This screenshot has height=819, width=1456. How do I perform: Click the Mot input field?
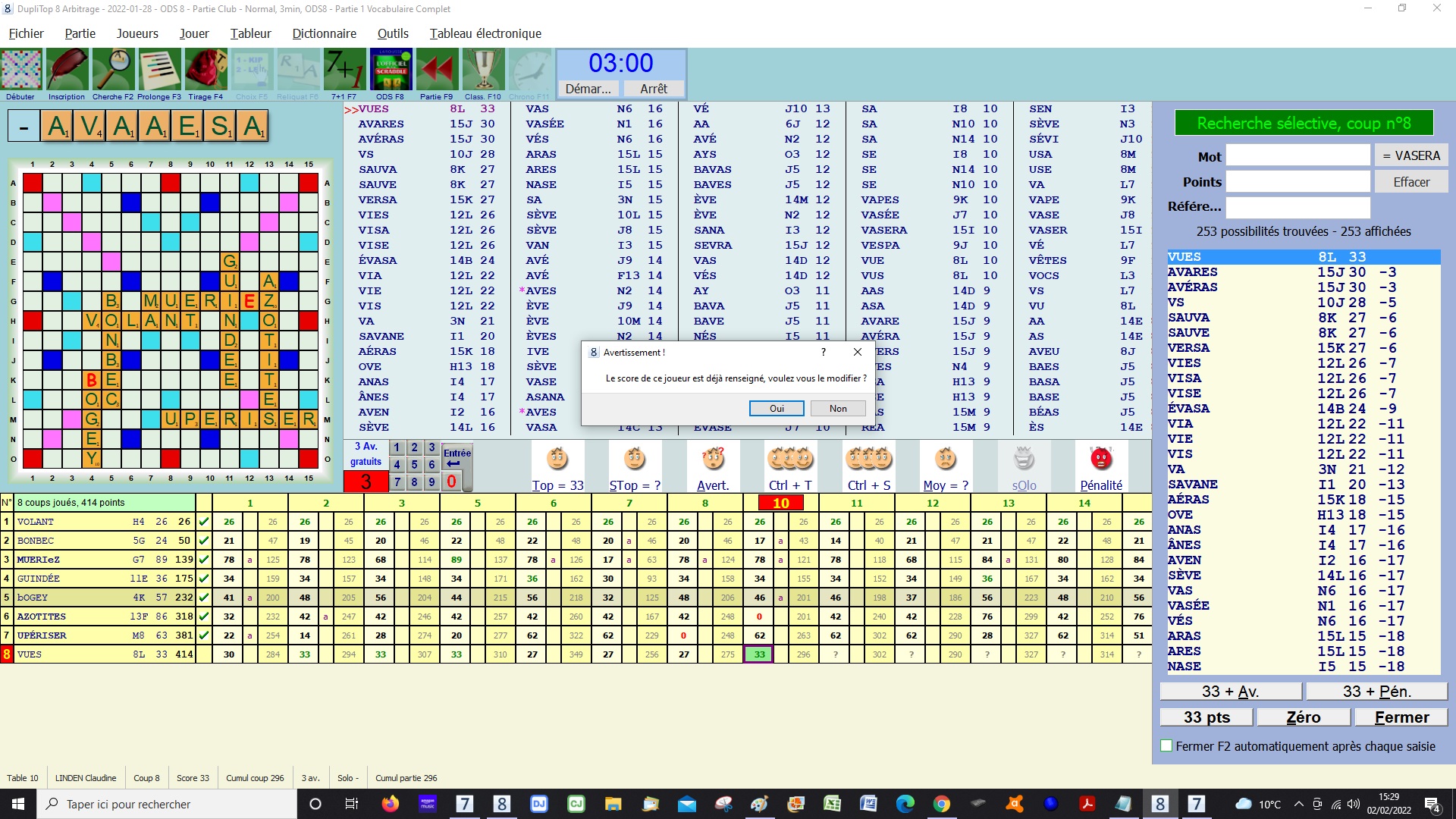click(1298, 156)
